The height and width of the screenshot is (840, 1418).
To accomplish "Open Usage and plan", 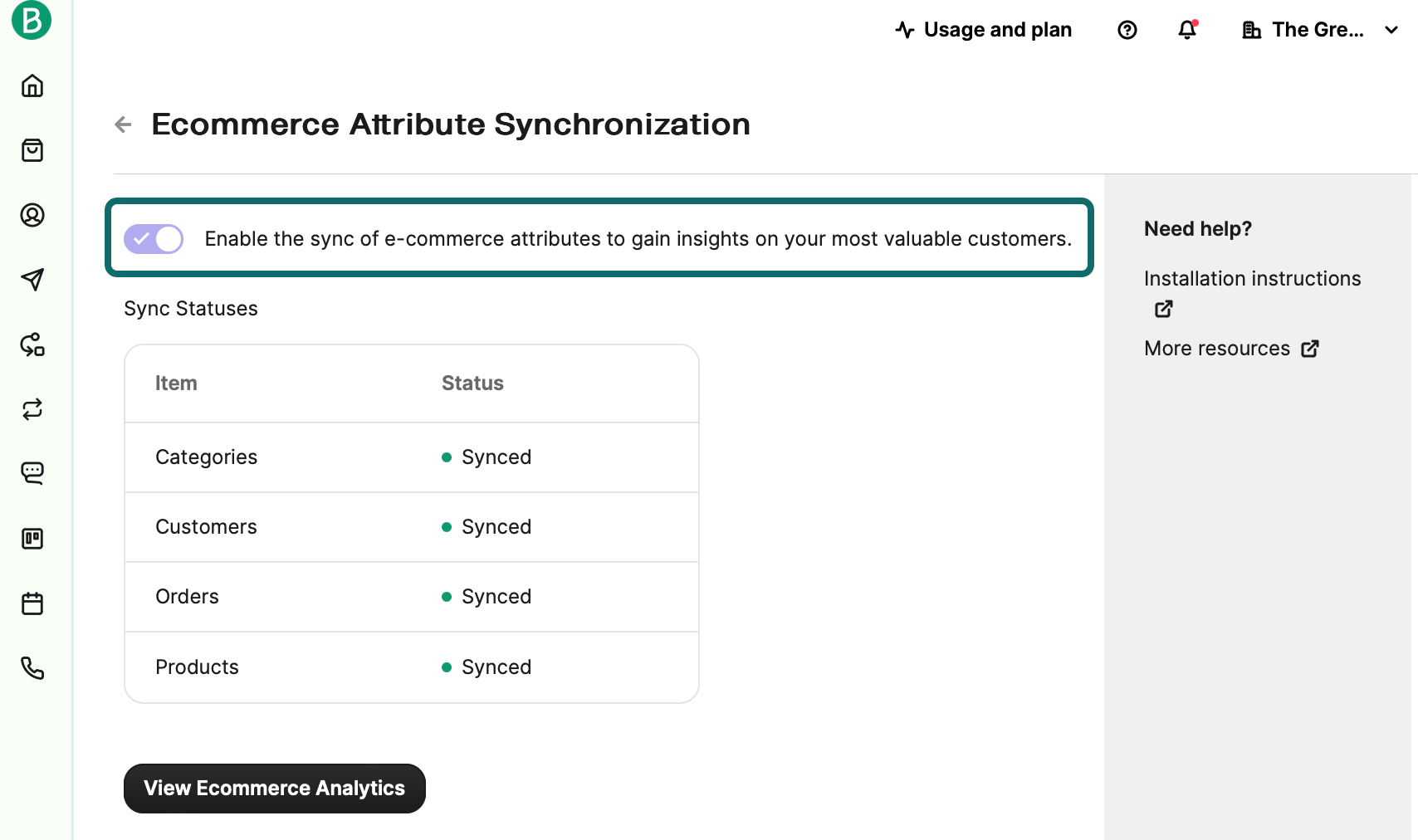I will [984, 30].
